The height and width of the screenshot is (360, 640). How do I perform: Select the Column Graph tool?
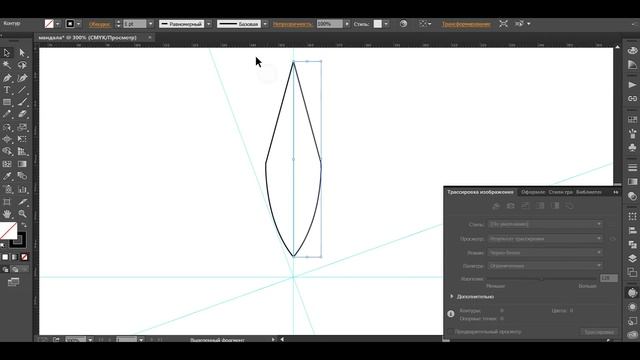pyautogui.click(x=22, y=189)
